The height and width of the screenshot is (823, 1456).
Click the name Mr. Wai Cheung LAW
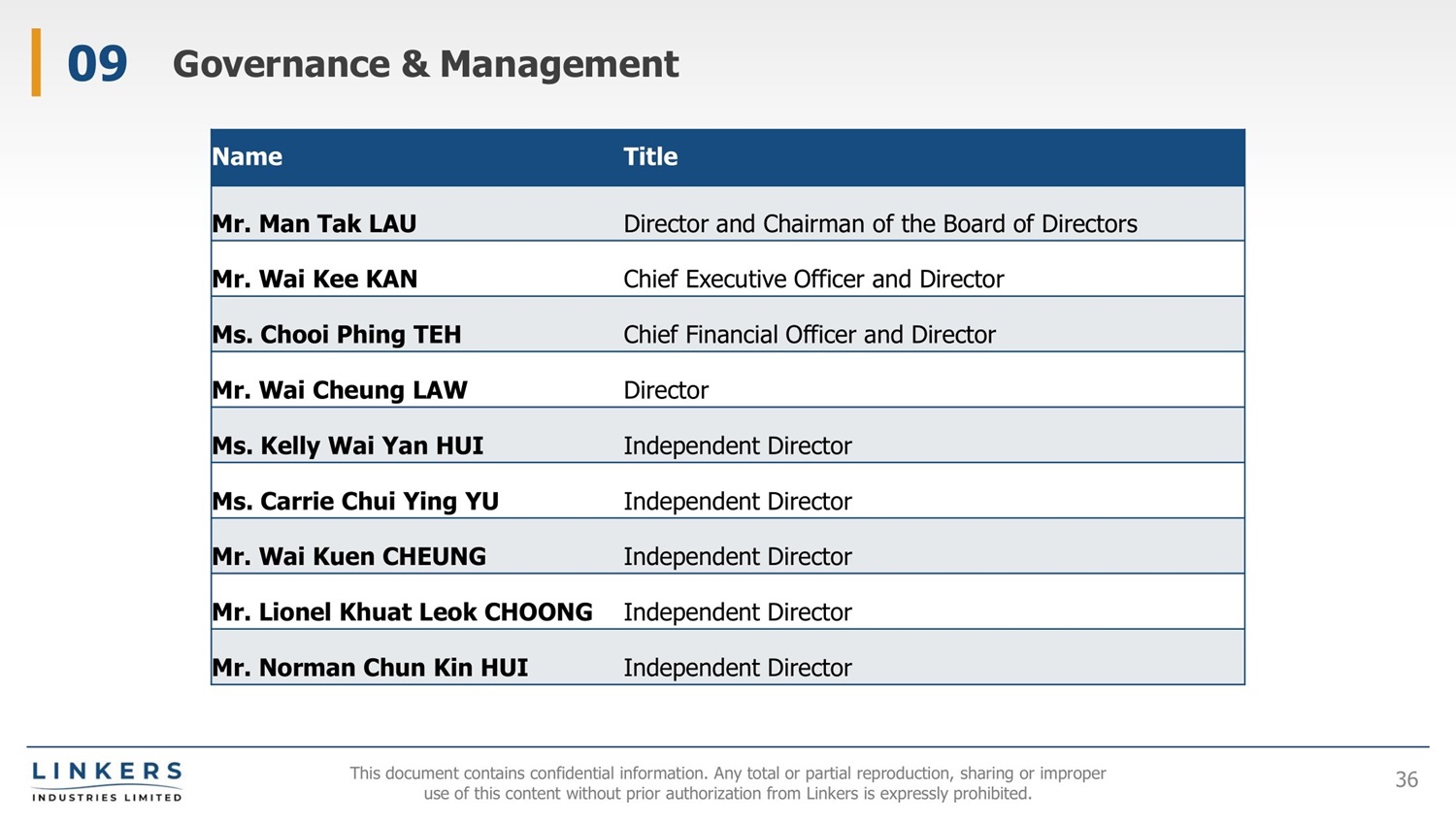(x=340, y=390)
